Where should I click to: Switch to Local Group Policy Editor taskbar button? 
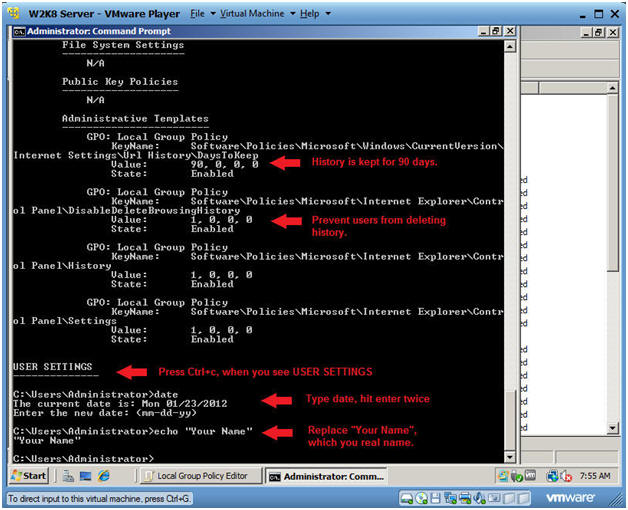pyautogui.click(x=200, y=476)
